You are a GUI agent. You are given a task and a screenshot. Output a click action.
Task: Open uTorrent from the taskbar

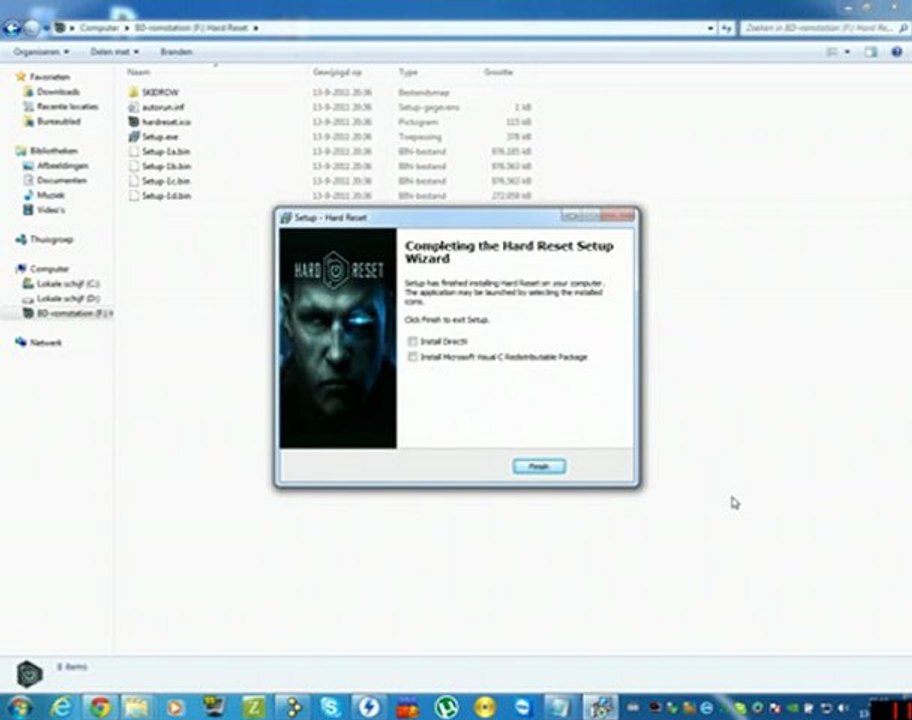[446, 707]
